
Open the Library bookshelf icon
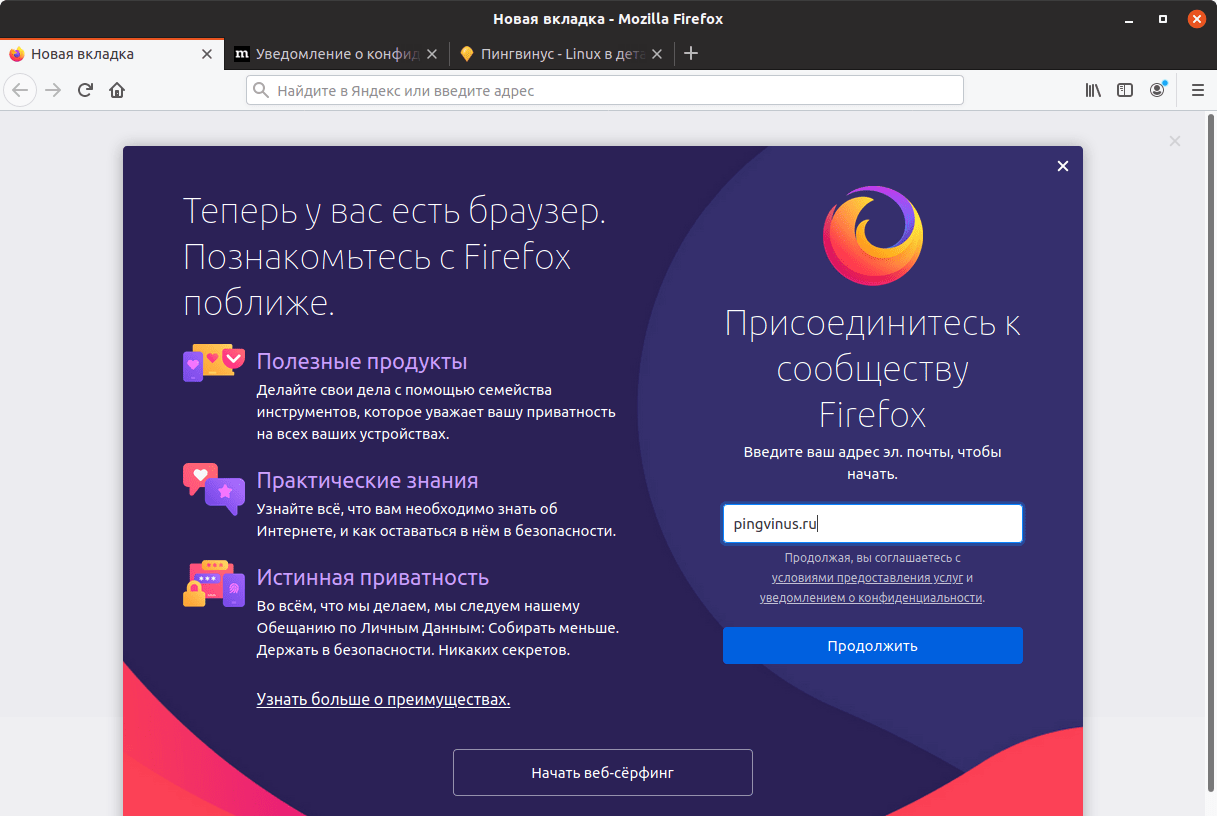click(x=1093, y=90)
